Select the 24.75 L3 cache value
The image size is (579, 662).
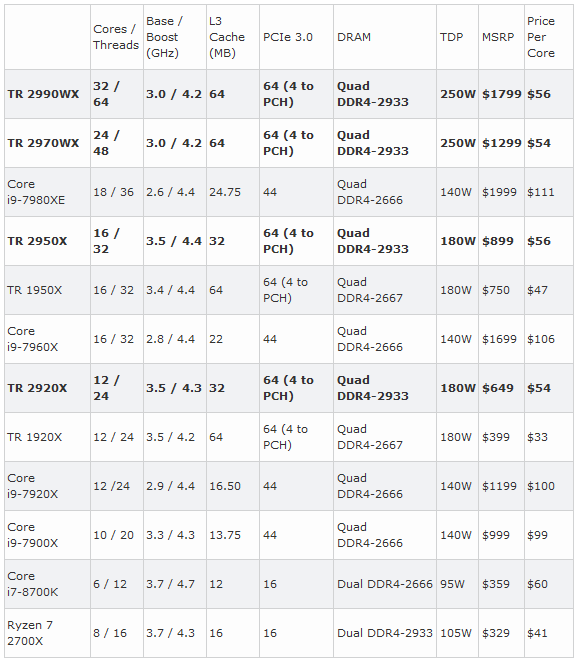pos(225,192)
